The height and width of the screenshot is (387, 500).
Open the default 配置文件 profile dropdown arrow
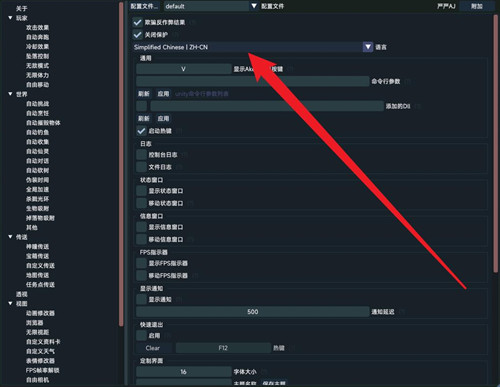coord(254,6)
